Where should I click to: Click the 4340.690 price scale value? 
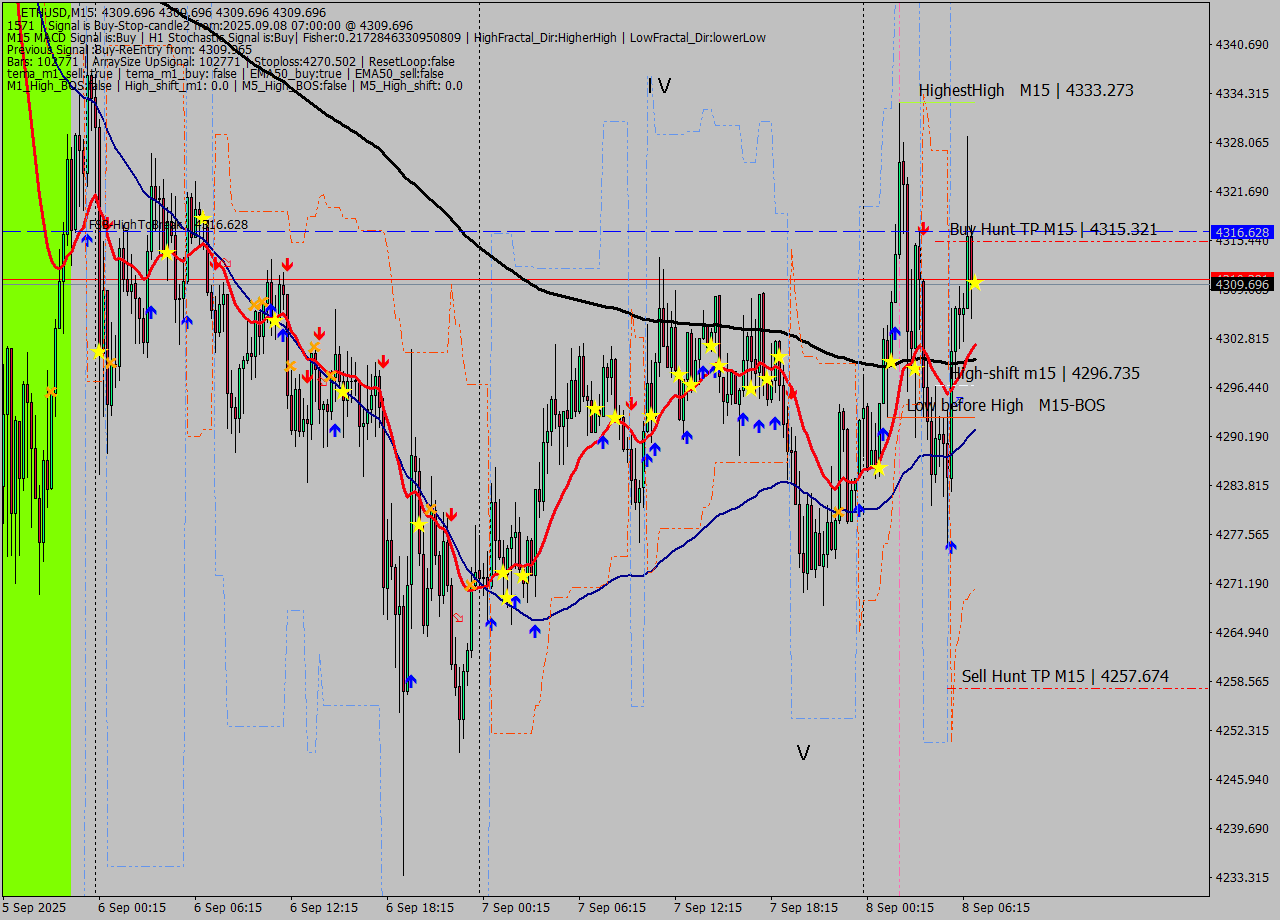click(1241, 45)
